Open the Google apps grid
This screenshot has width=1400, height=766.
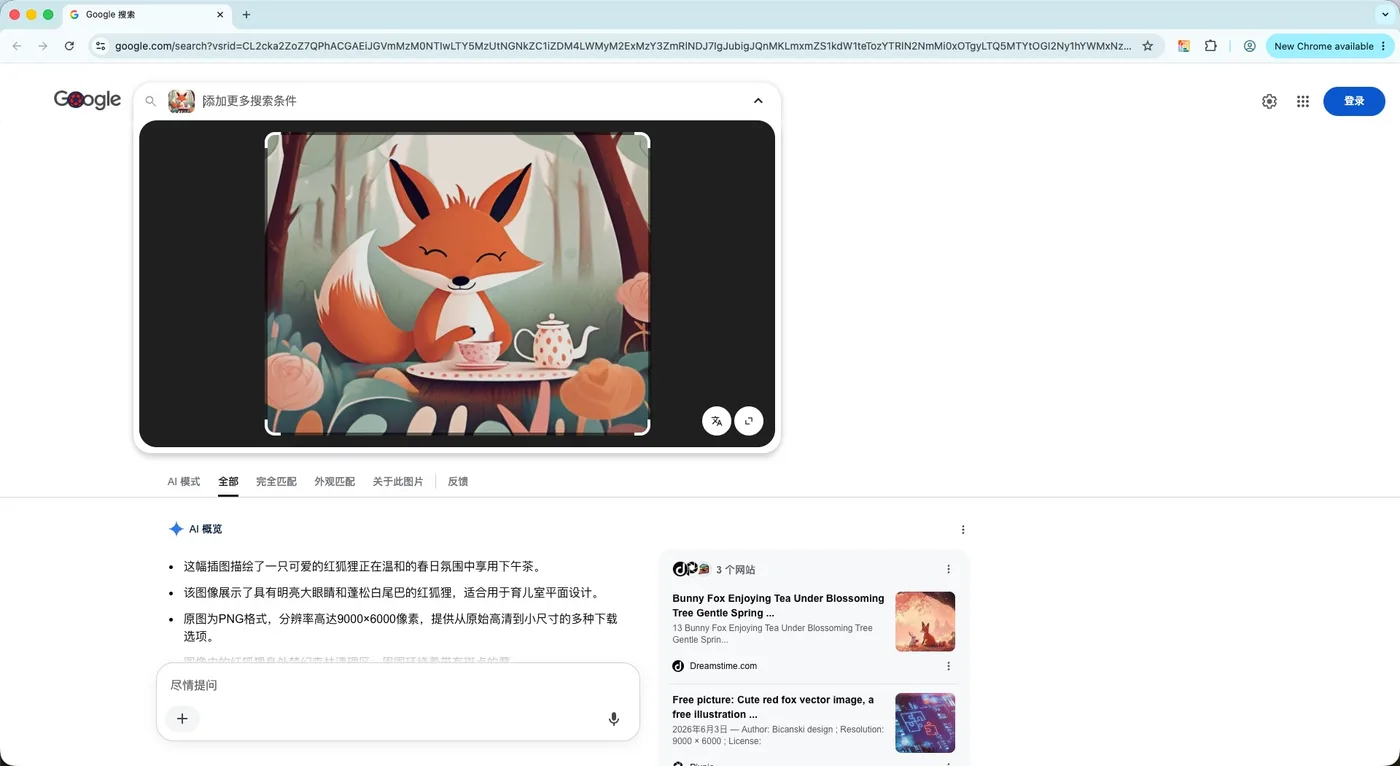point(1303,101)
